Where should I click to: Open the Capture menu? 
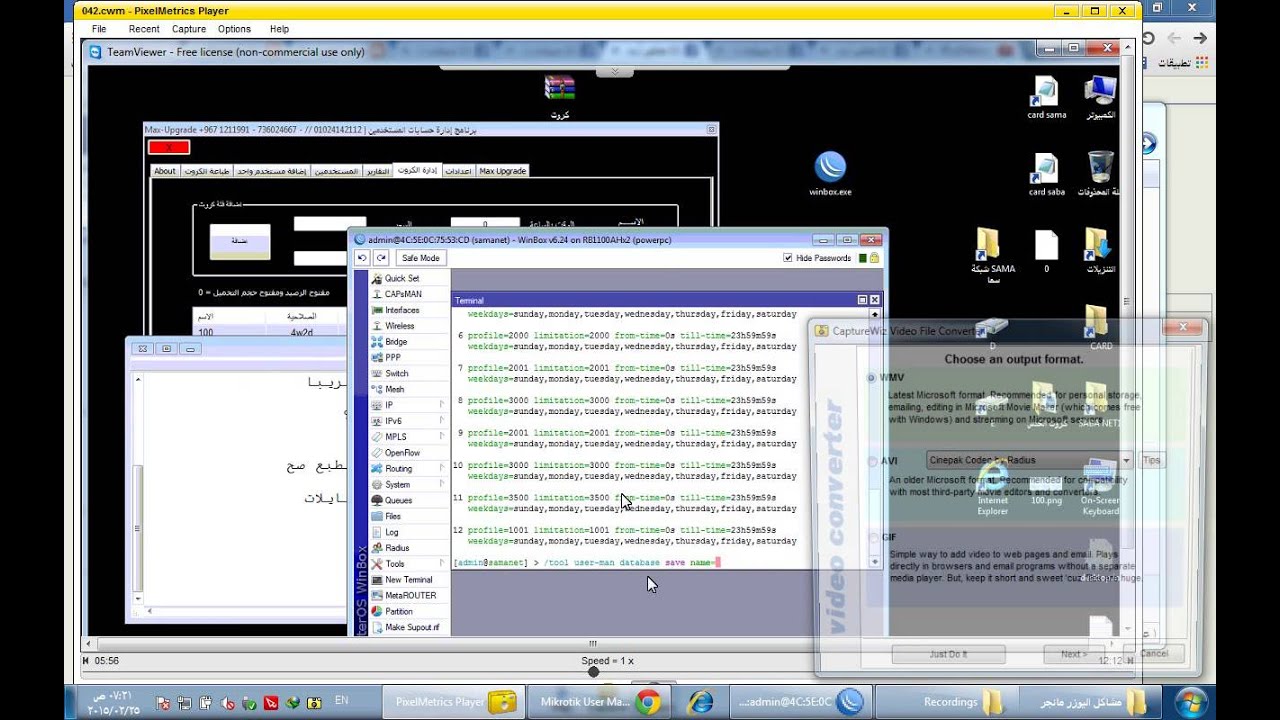point(188,29)
